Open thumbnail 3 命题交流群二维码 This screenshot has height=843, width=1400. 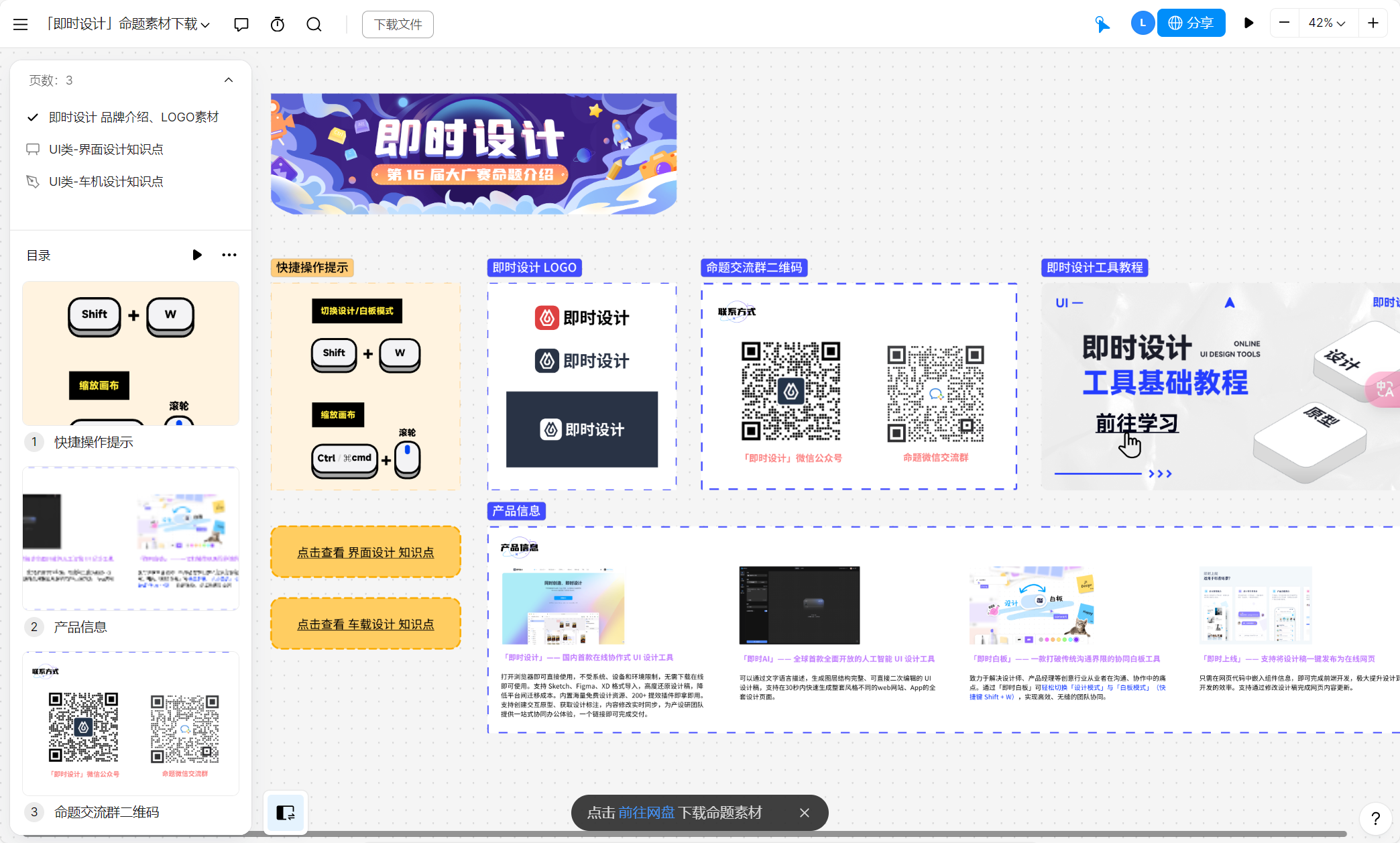(x=131, y=724)
